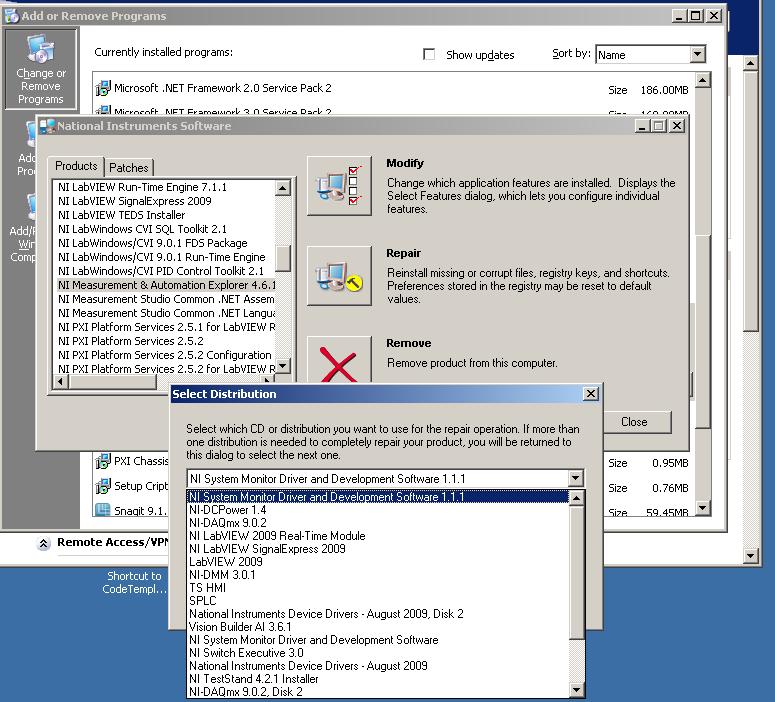Click installed programs list scroll-down arrow
The height and width of the screenshot is (702, 775).
[703, 508]
